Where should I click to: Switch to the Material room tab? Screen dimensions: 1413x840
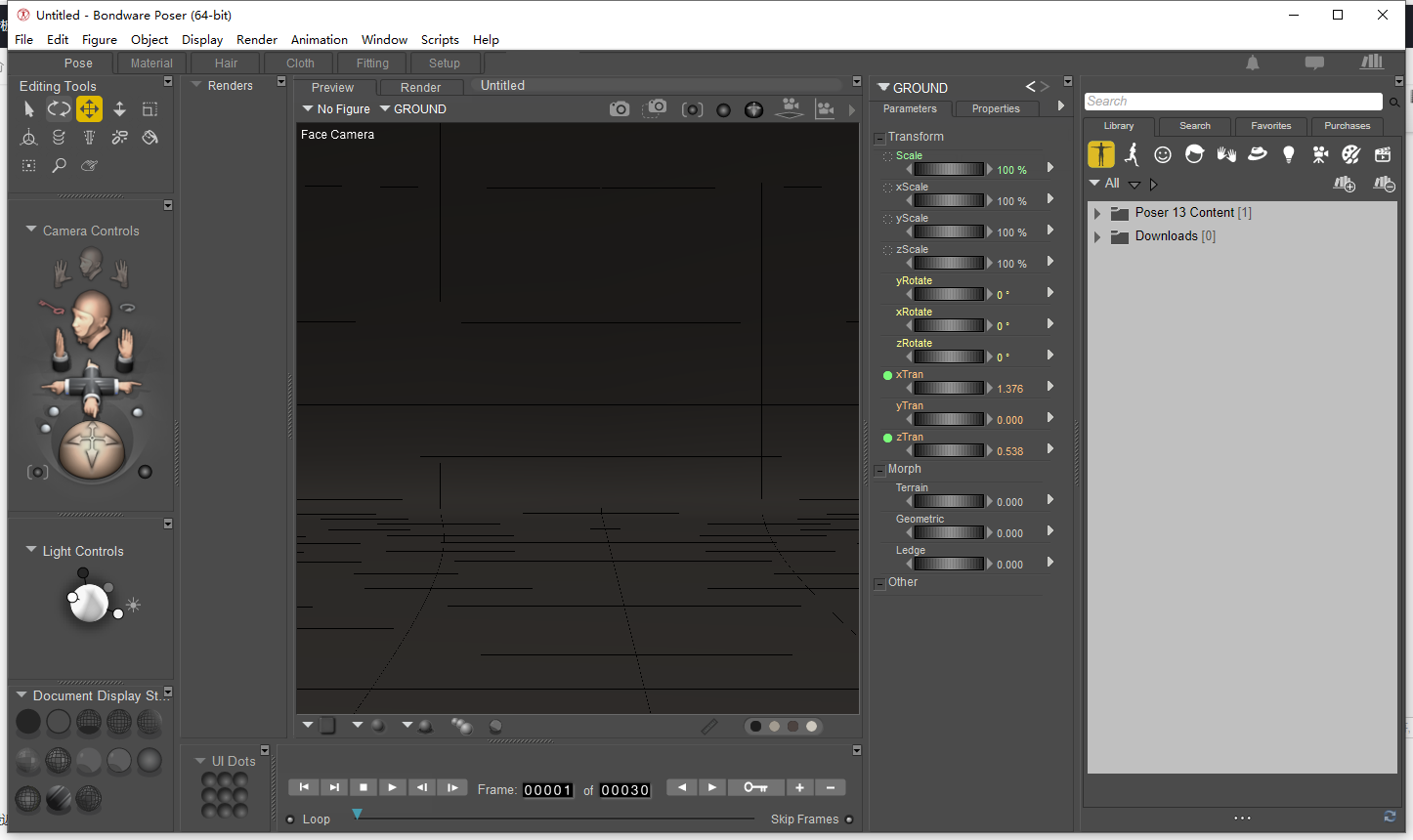tap(151, 63)
